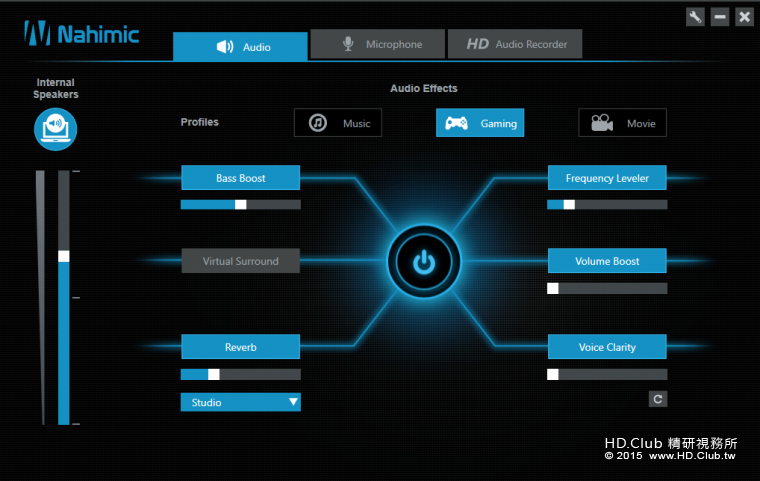
Task: Toggle the Volume Boost effect
Action: click(607, 261)
